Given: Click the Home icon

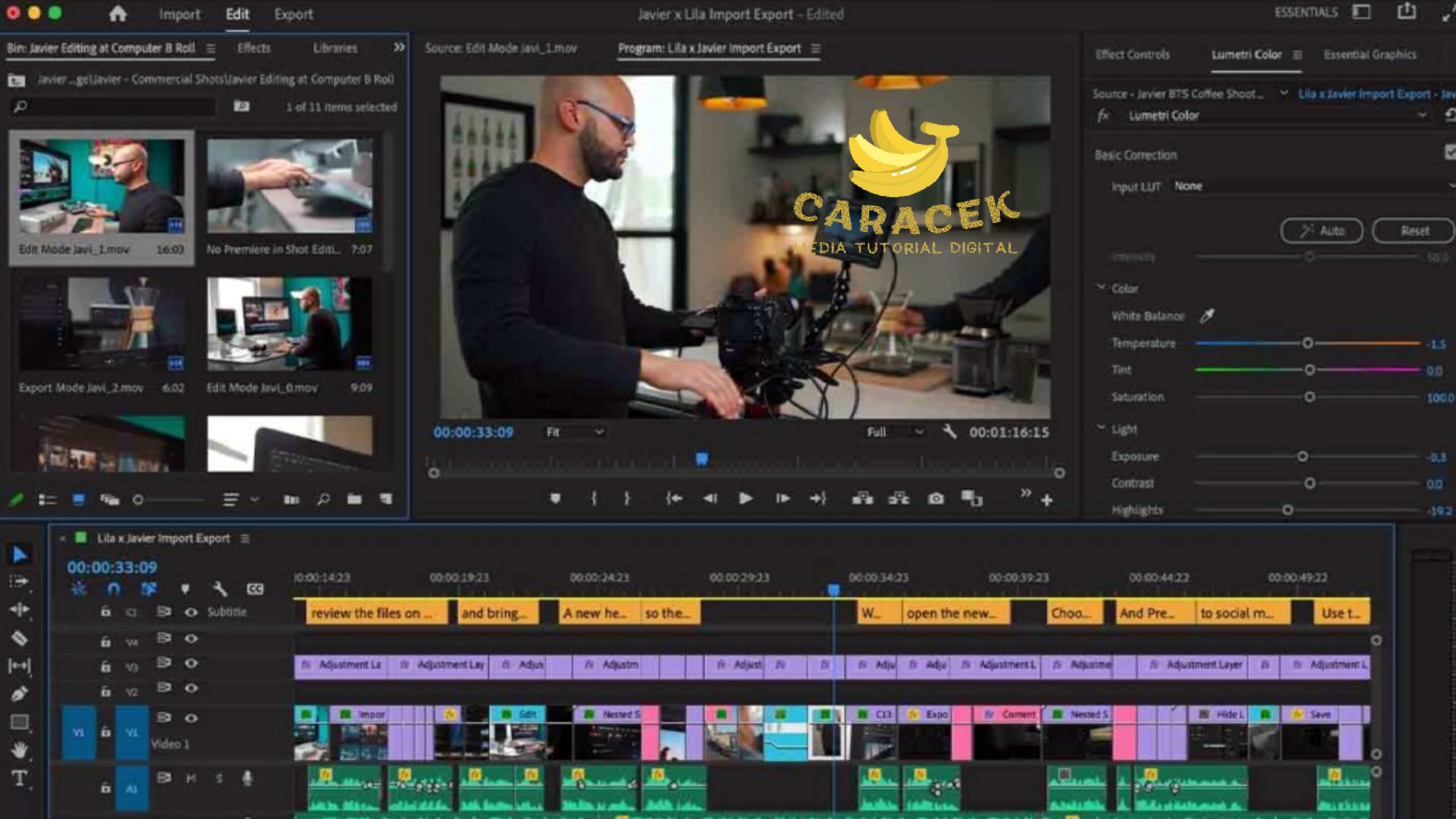Looking at the screenshot, I should click(x=118, y=14).
